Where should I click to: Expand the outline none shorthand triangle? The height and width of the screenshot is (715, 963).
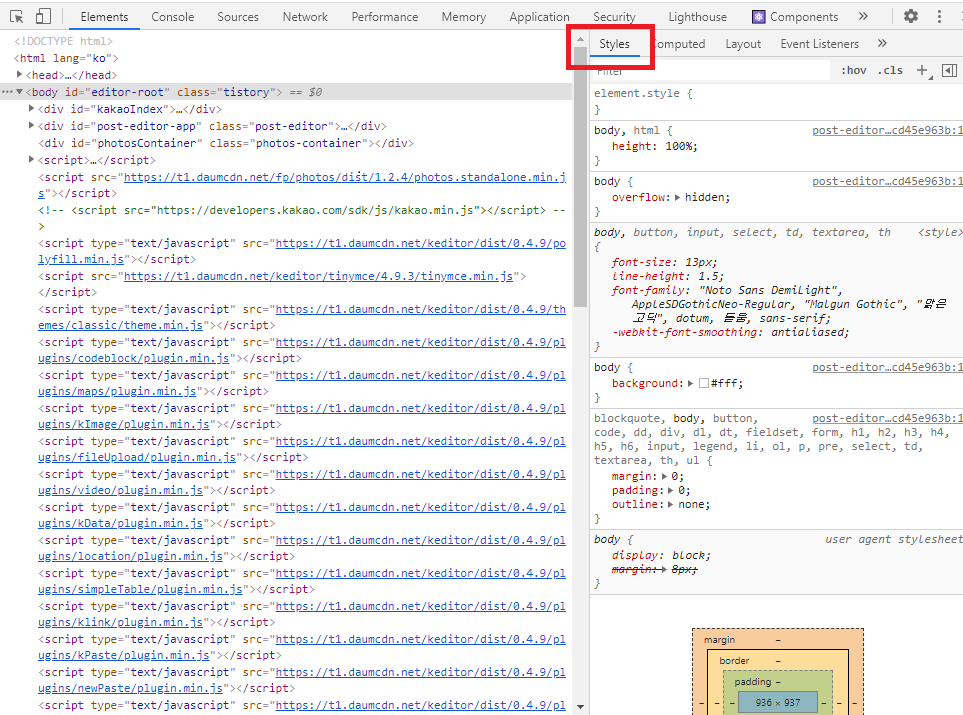point(671,504)
